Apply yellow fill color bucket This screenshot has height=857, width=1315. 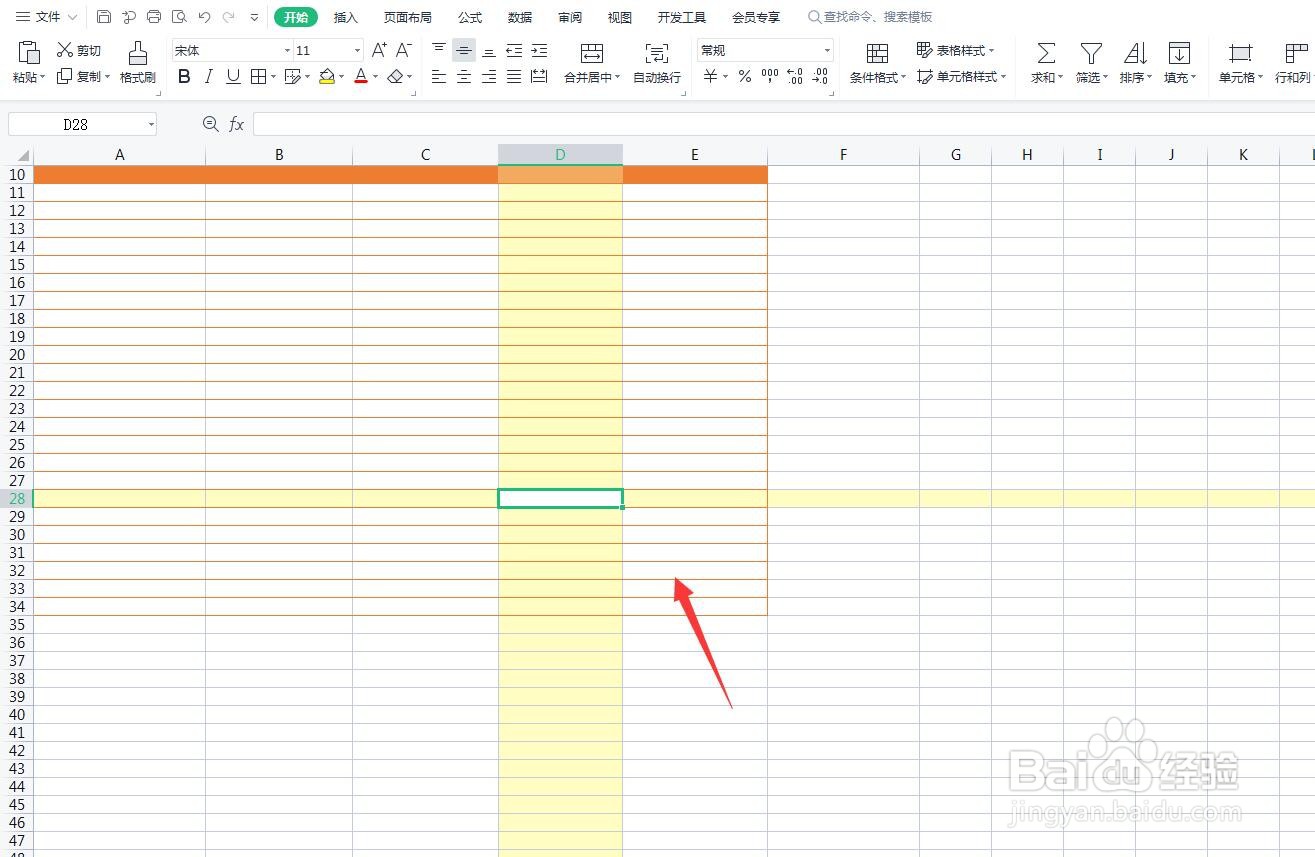(x=327, y=77)
